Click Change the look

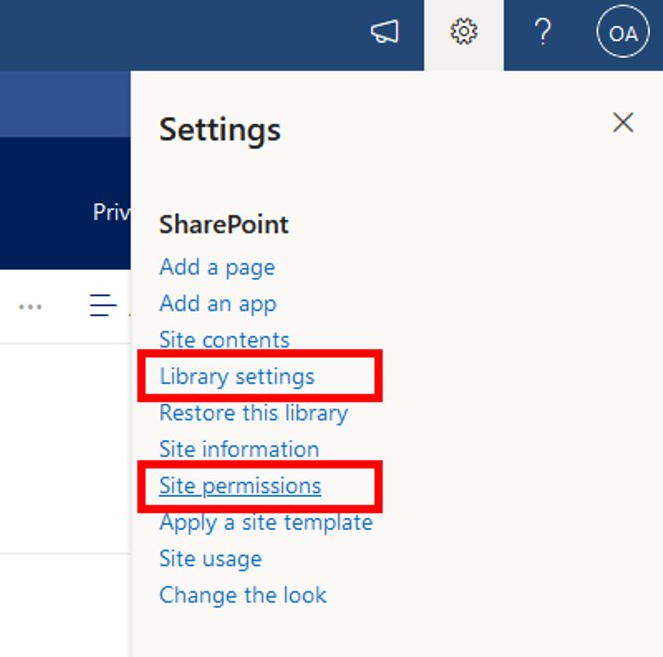(243, 595)
